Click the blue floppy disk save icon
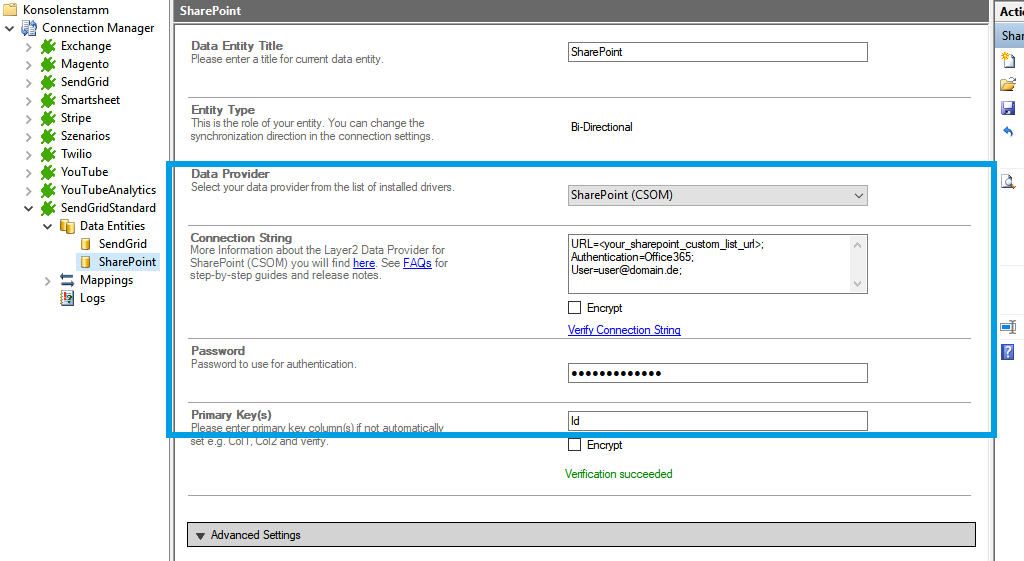 pos(1008,108)
